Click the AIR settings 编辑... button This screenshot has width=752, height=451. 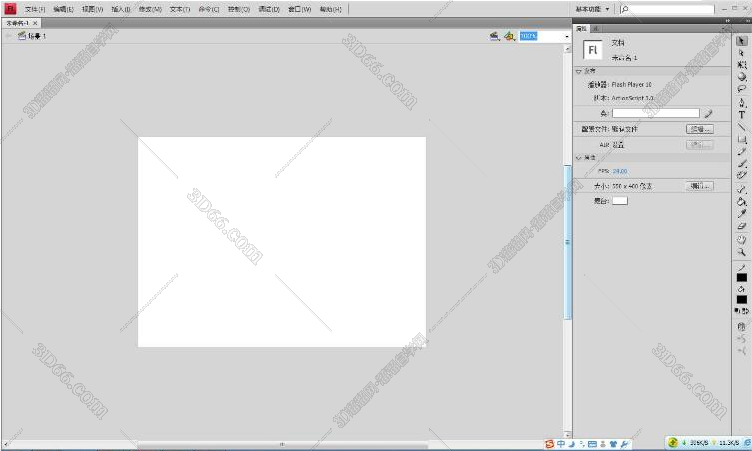tap(700, 144)
